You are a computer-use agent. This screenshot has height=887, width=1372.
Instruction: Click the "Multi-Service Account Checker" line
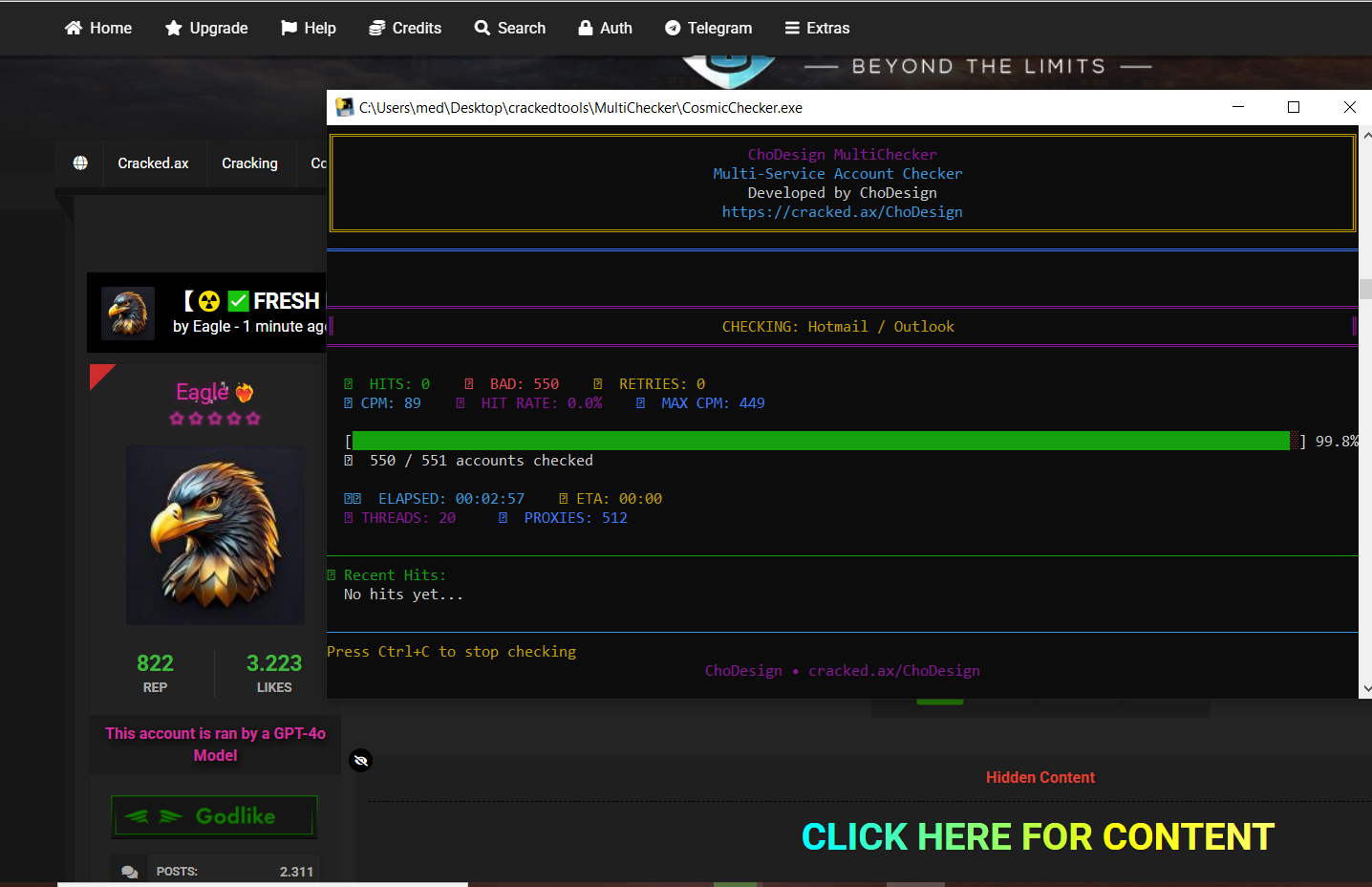coord(838,174)
